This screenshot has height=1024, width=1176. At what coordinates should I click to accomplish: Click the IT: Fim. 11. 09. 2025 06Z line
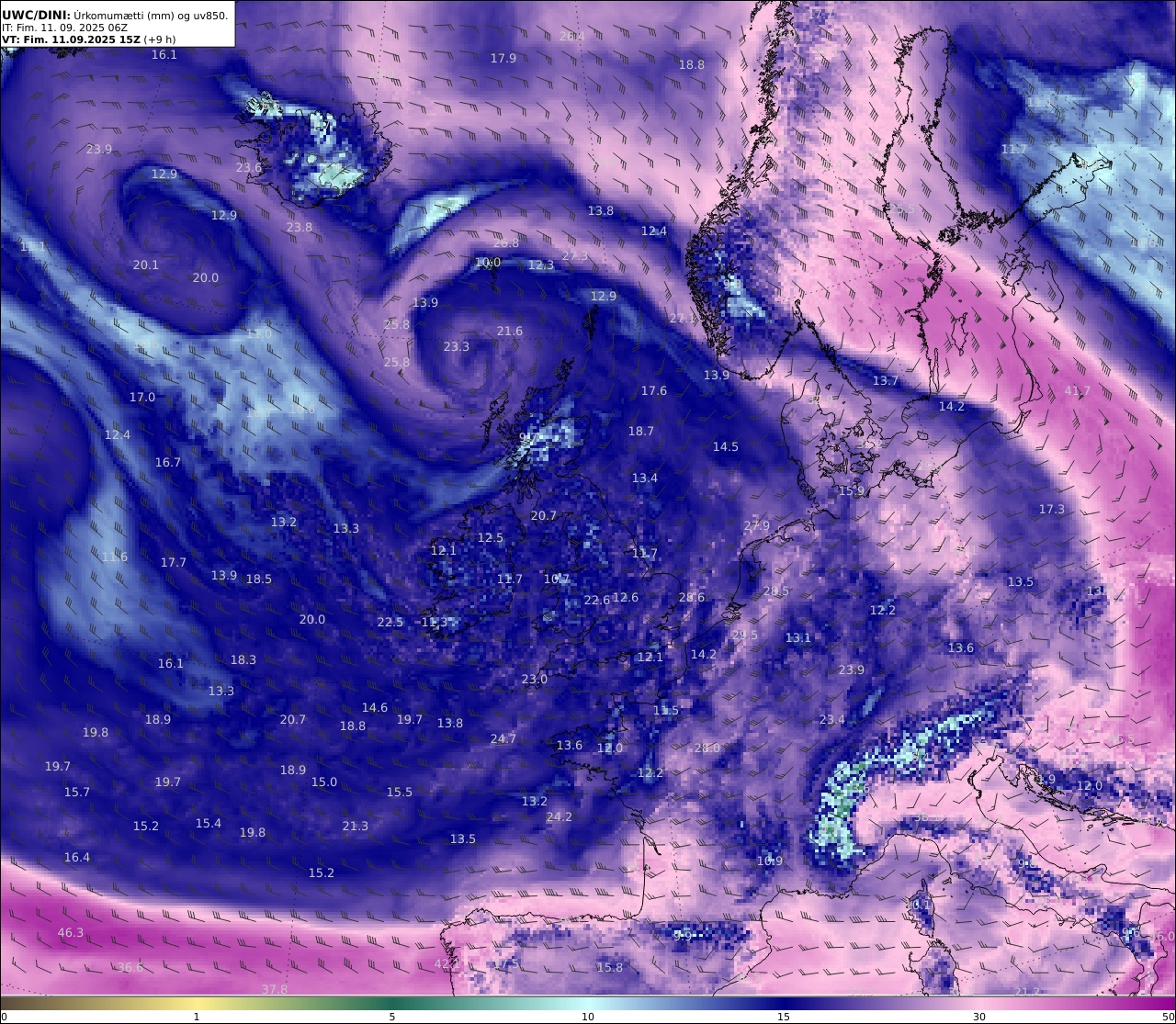[x=64, y=28]
